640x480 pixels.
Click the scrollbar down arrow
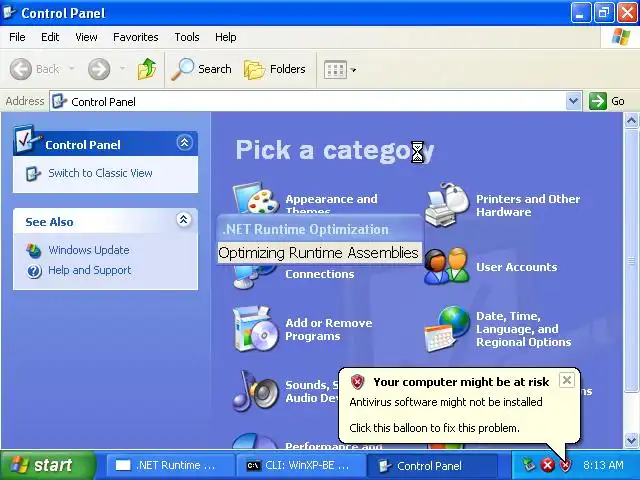pyautogui.click(x=631, y=440)
